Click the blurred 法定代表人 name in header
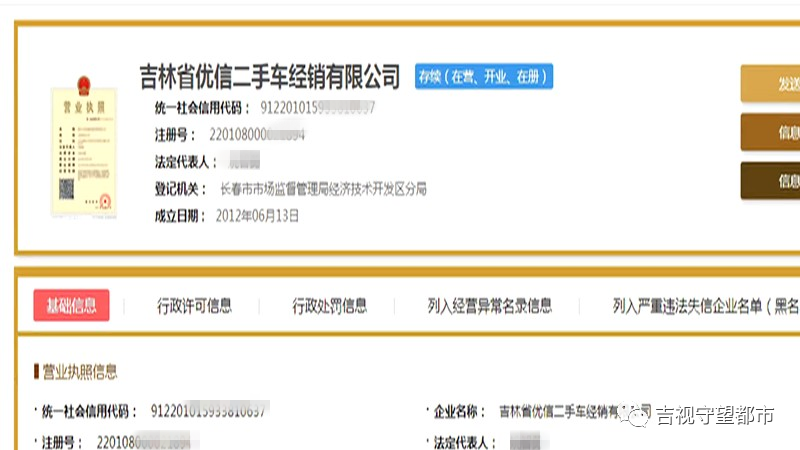 244,161
